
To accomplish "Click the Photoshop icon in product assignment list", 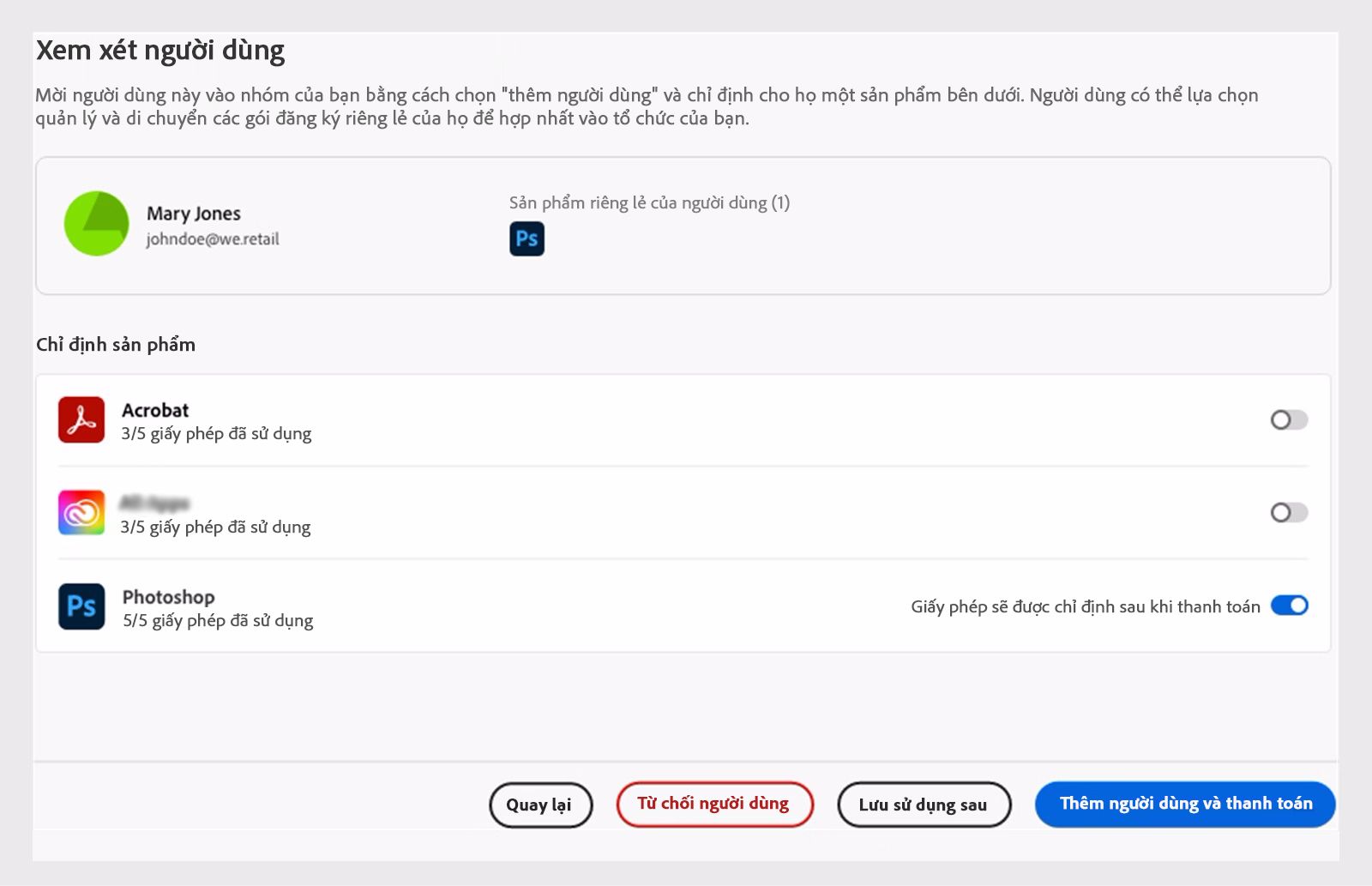I will point(81,606).
